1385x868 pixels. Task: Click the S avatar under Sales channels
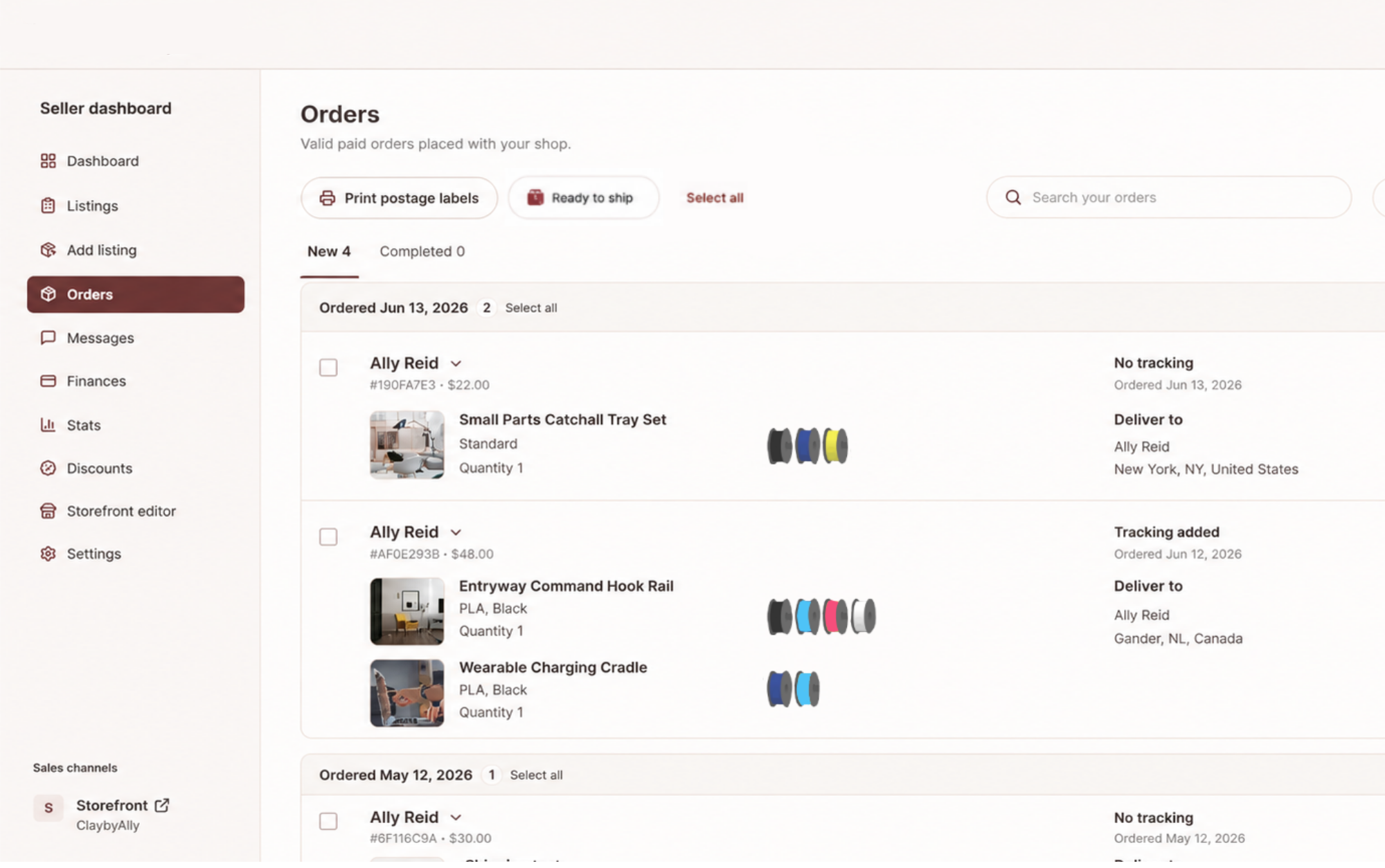[48, 808]
